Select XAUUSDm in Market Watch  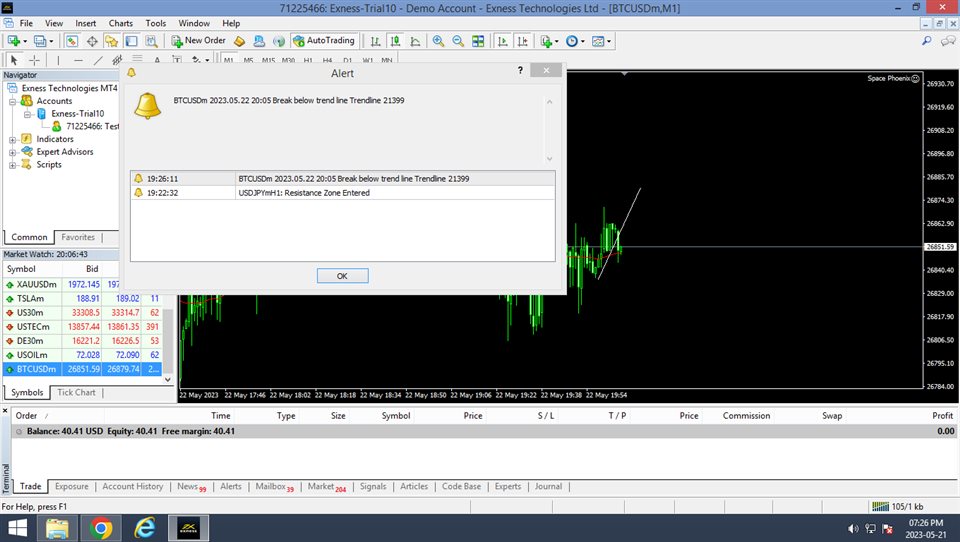(82, 285)
